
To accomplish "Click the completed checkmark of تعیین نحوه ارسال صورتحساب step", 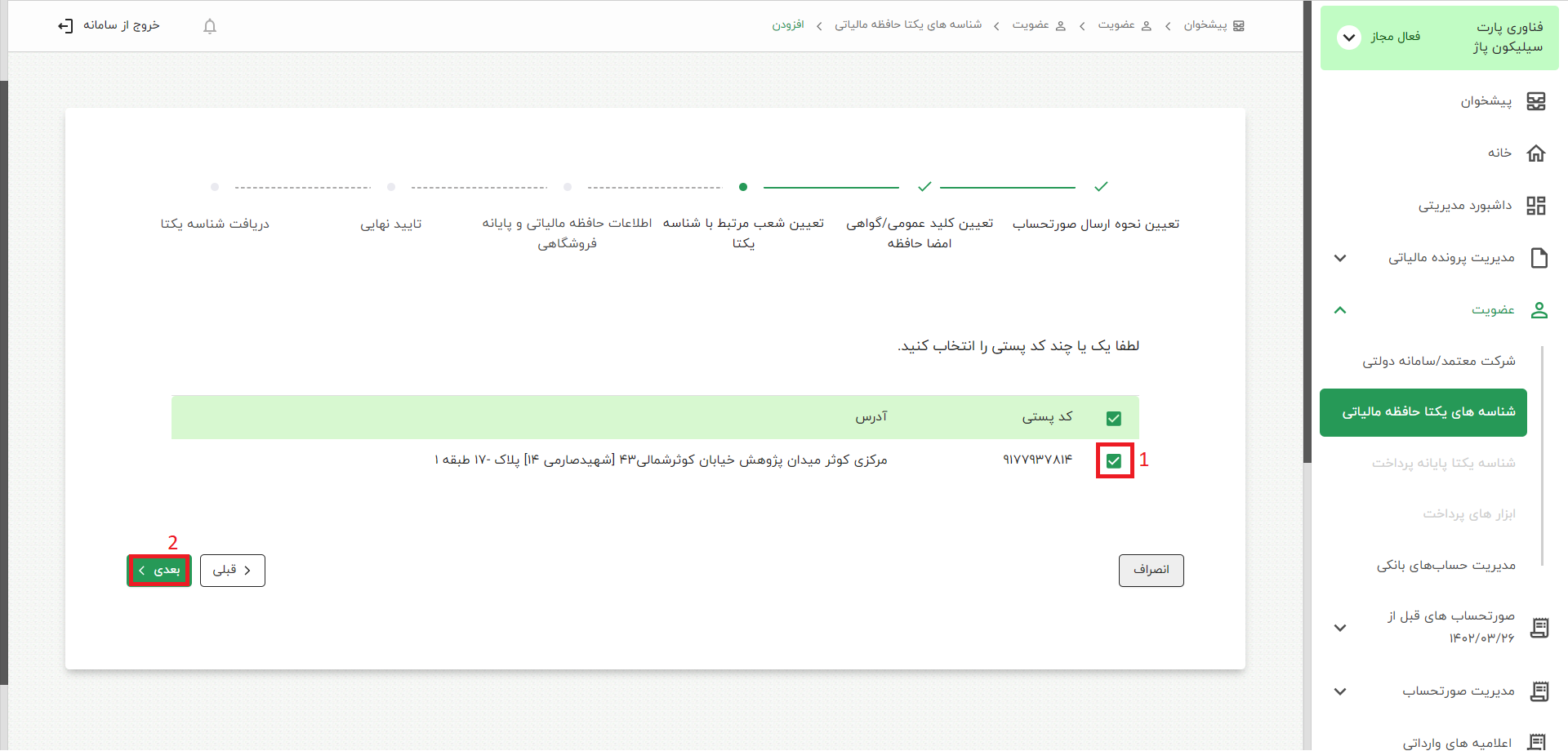I will tap(1101, 187).
